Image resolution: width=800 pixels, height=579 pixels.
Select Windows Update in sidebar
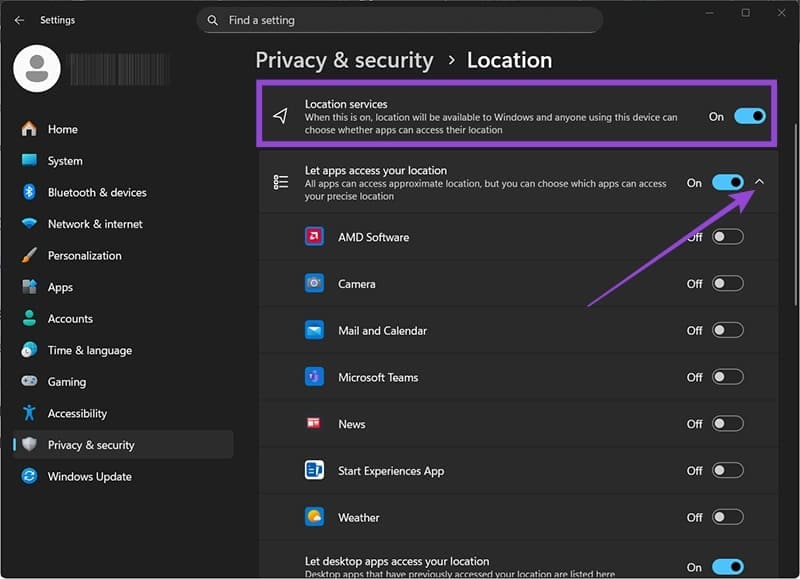[123, 476]
